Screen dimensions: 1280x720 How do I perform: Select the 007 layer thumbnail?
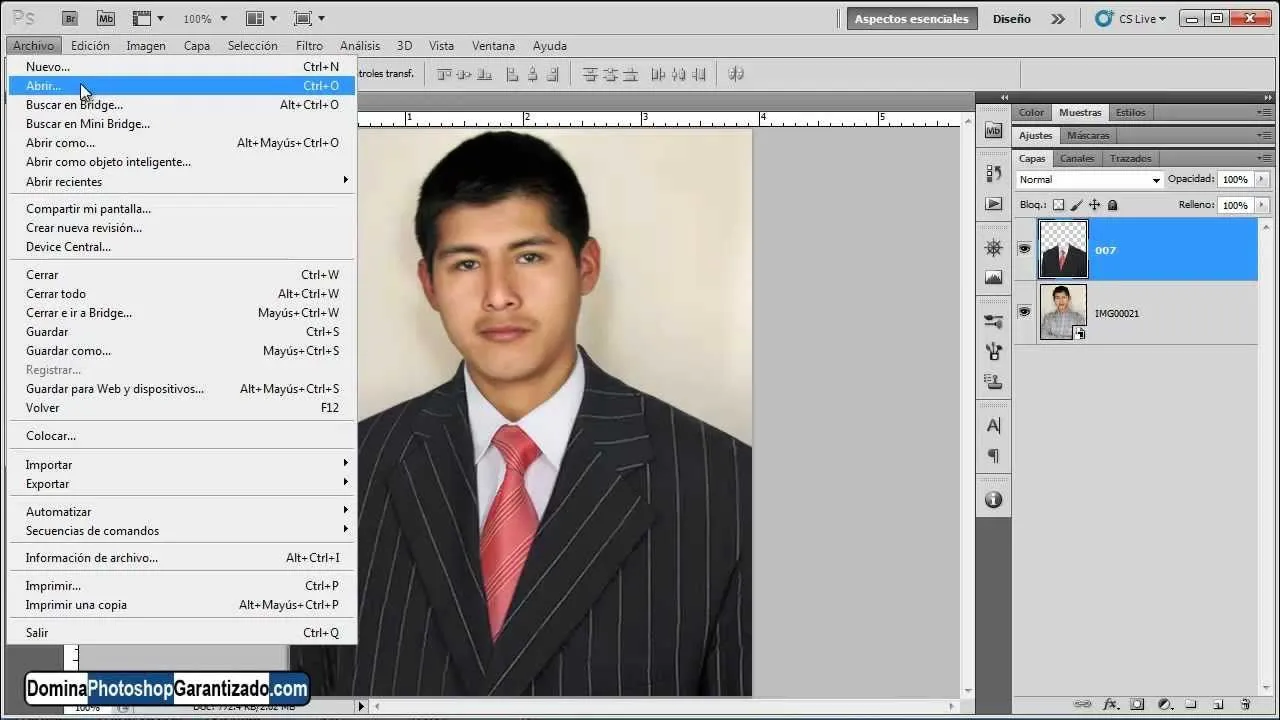1063,249
